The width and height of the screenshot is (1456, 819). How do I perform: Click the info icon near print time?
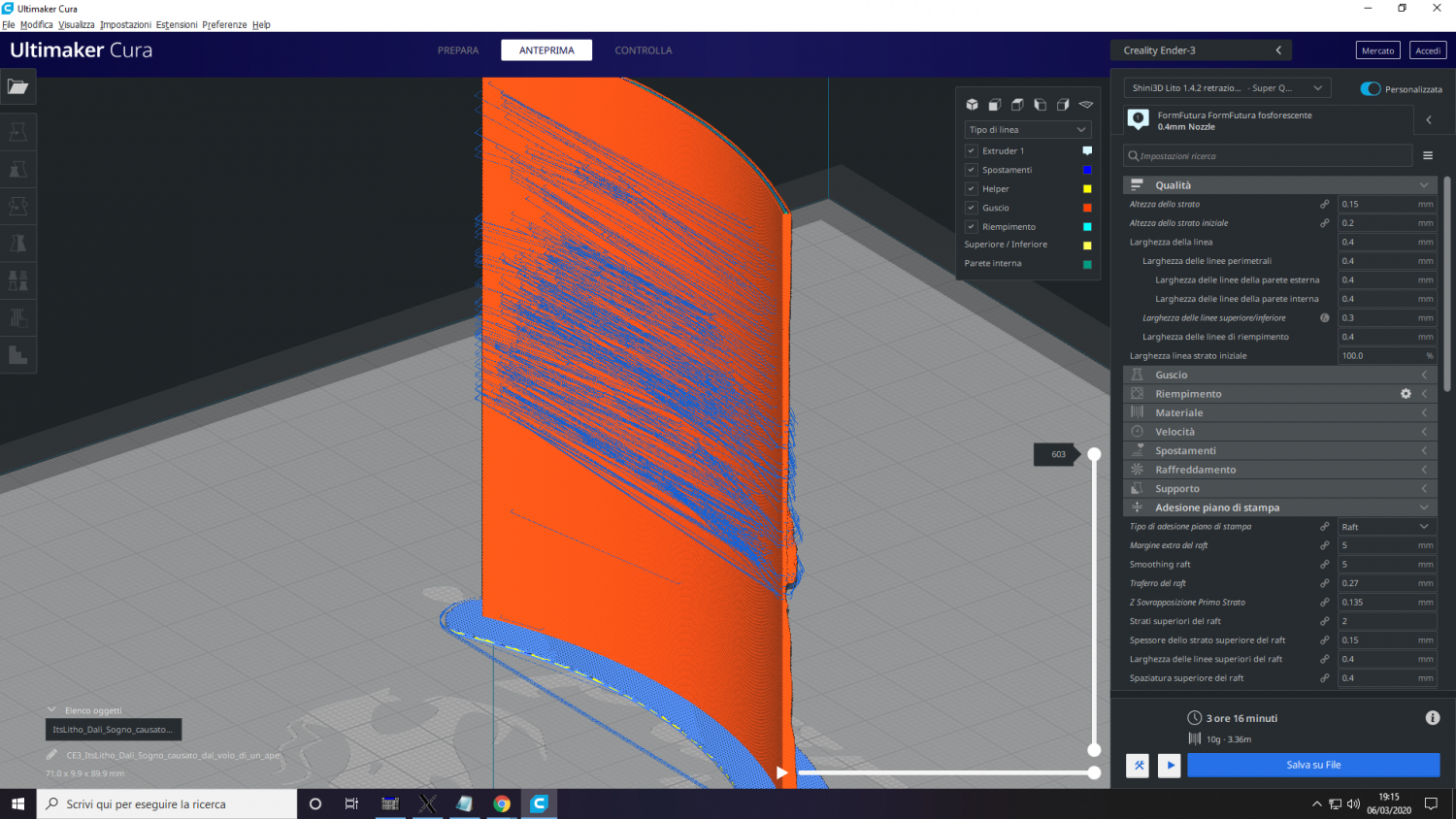tap(1433, 718)
